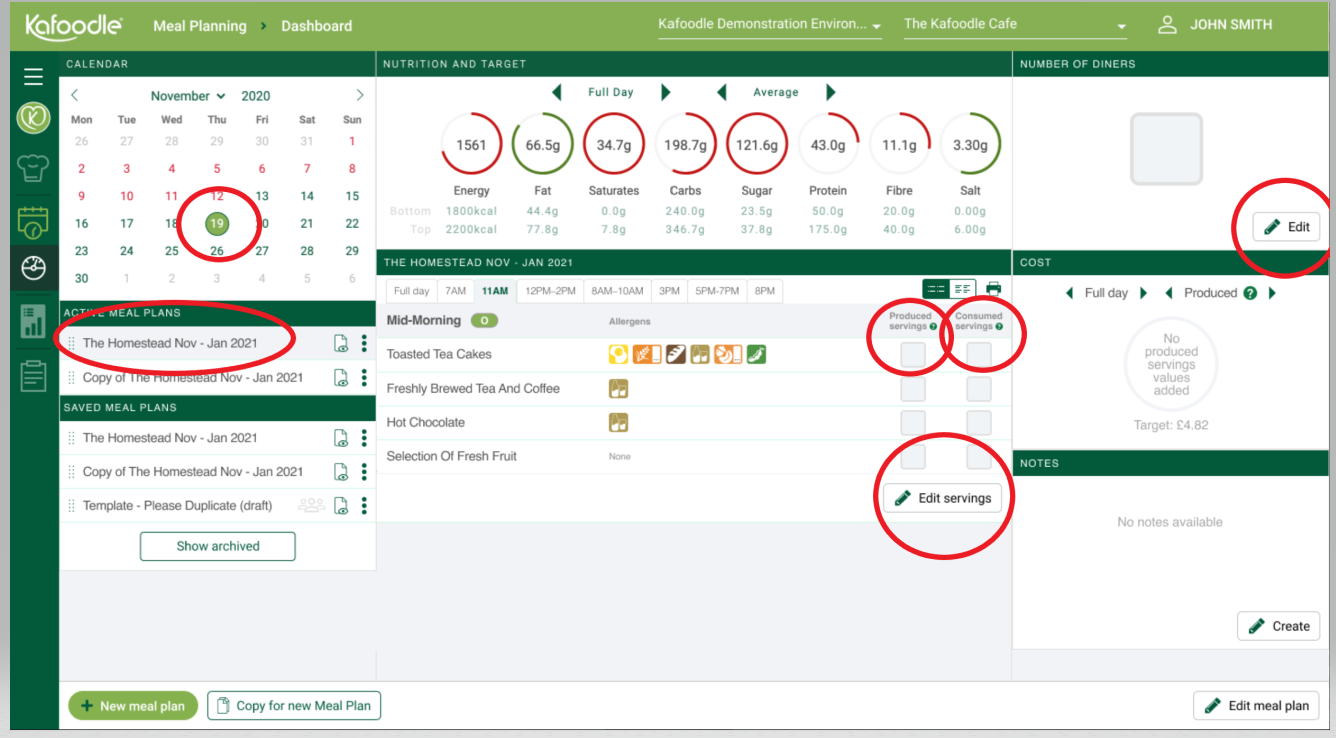Click milk allergen icon for Hot Chocolate
Viewport: 1336px width, 738px height.
(619, 422)
